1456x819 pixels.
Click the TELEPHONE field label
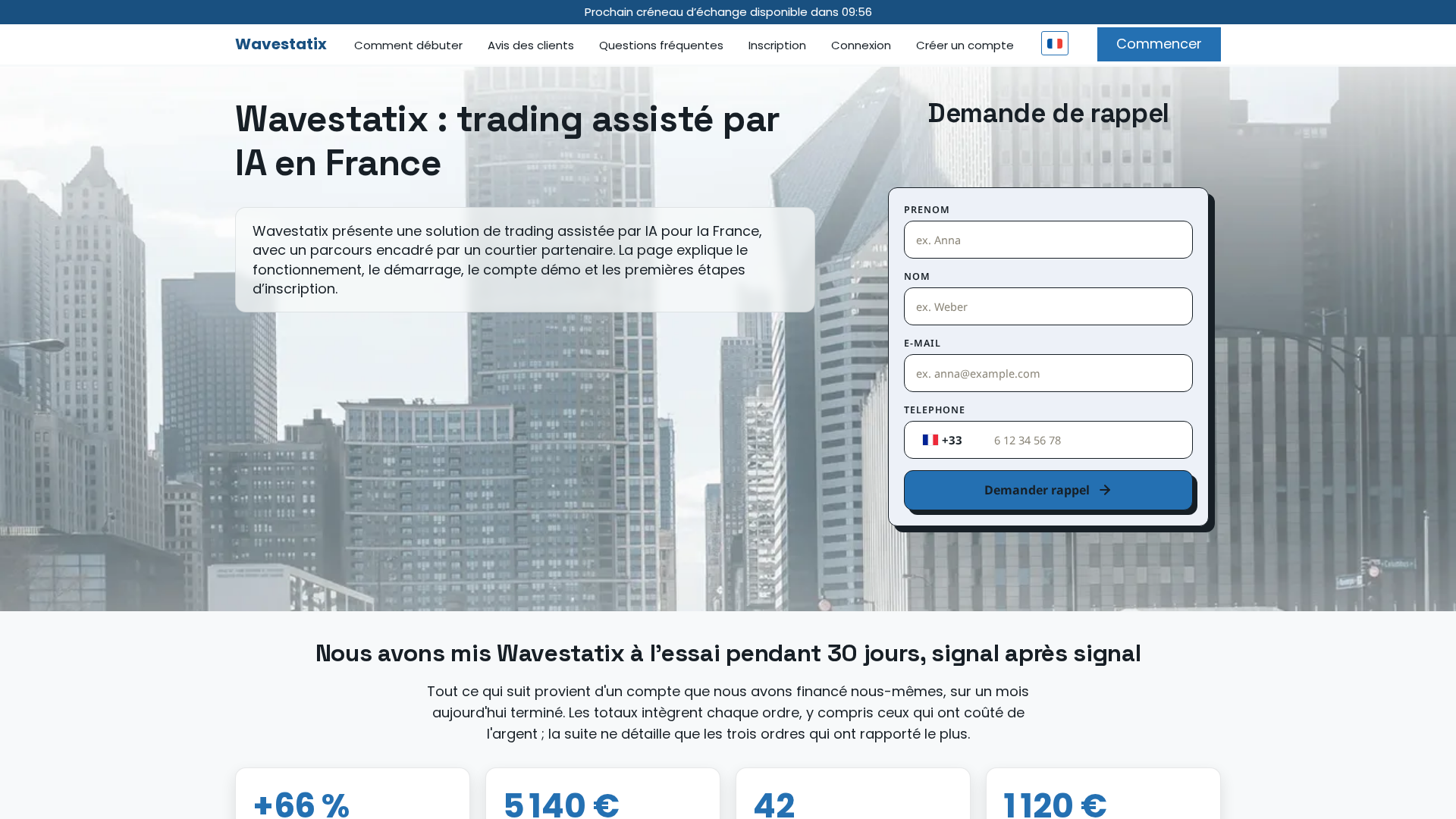click(x=934, y=409)
